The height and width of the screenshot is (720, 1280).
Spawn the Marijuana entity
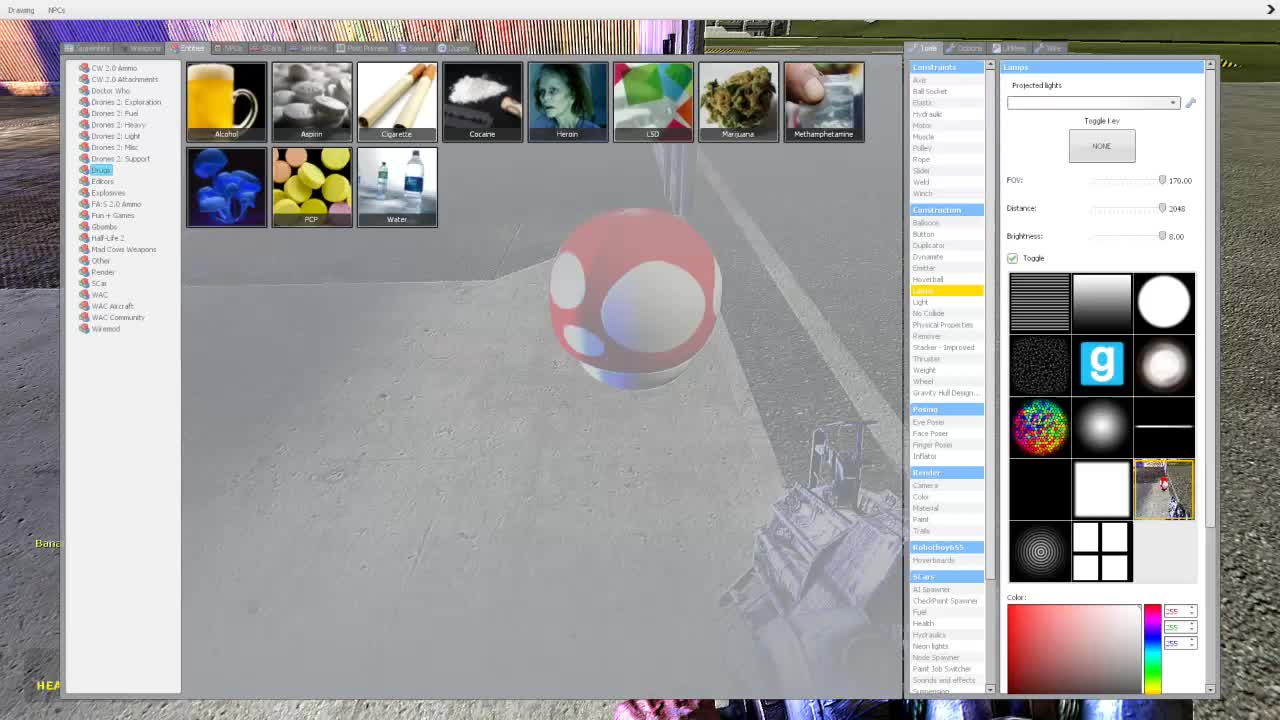click(x=738, y=101)
